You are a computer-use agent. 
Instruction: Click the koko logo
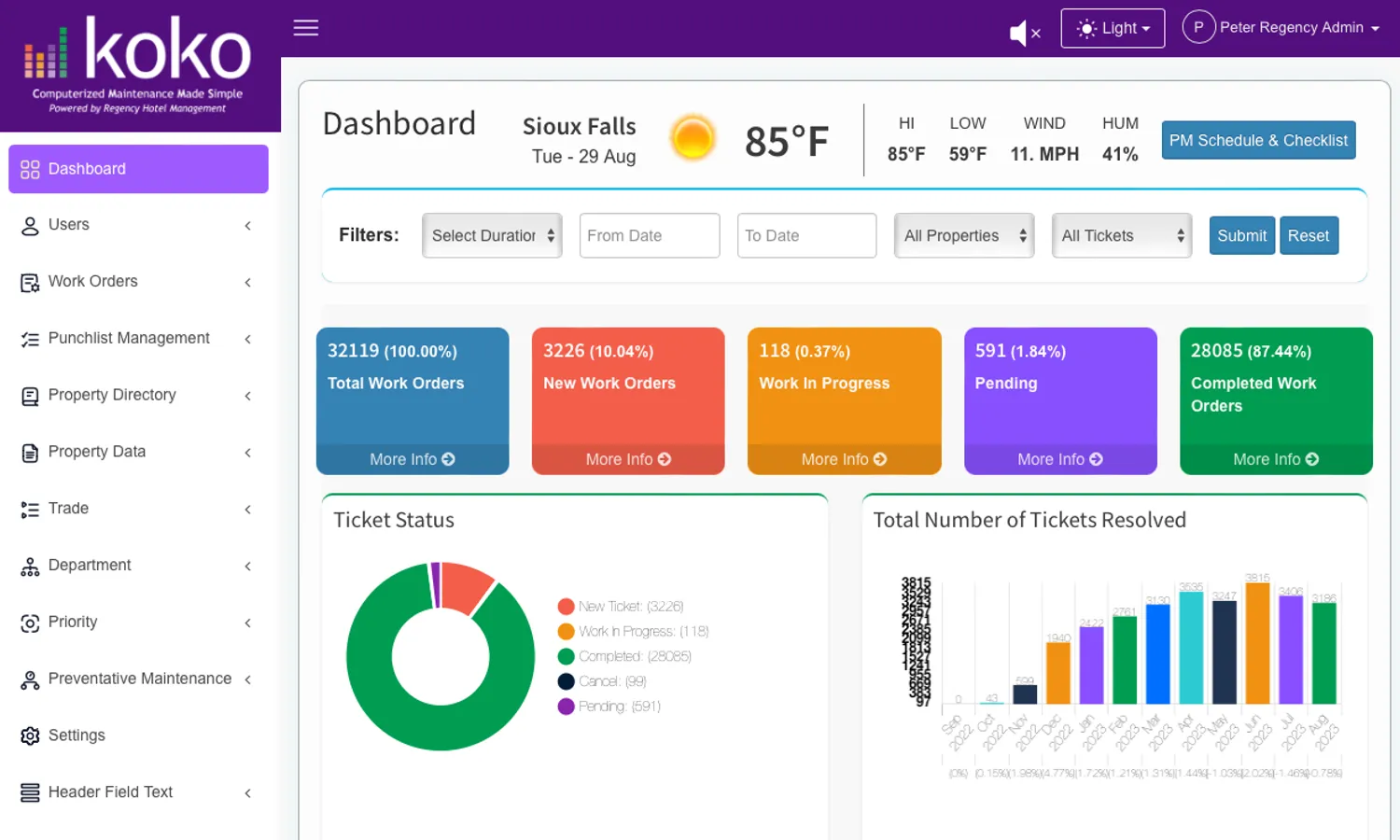tap(138, 63)
